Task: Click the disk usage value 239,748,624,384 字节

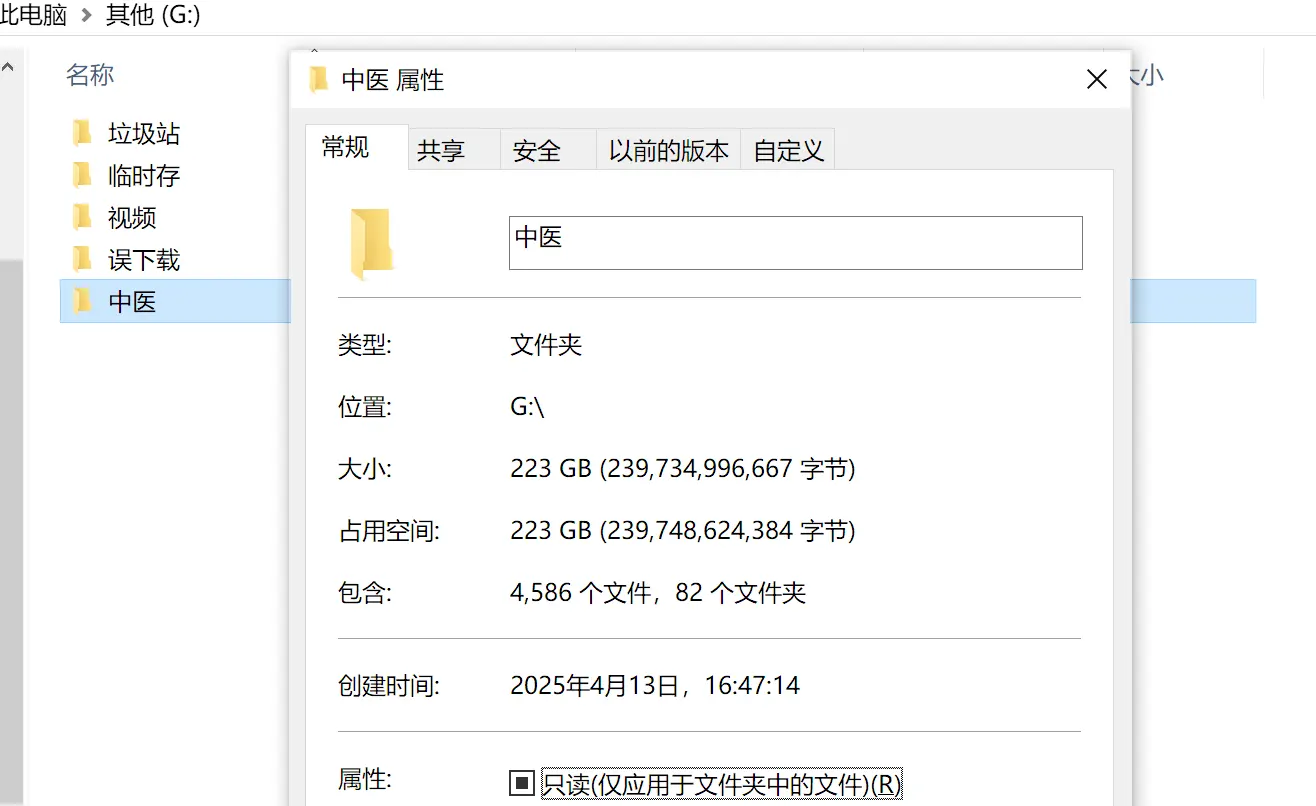Action: (727, 530)
